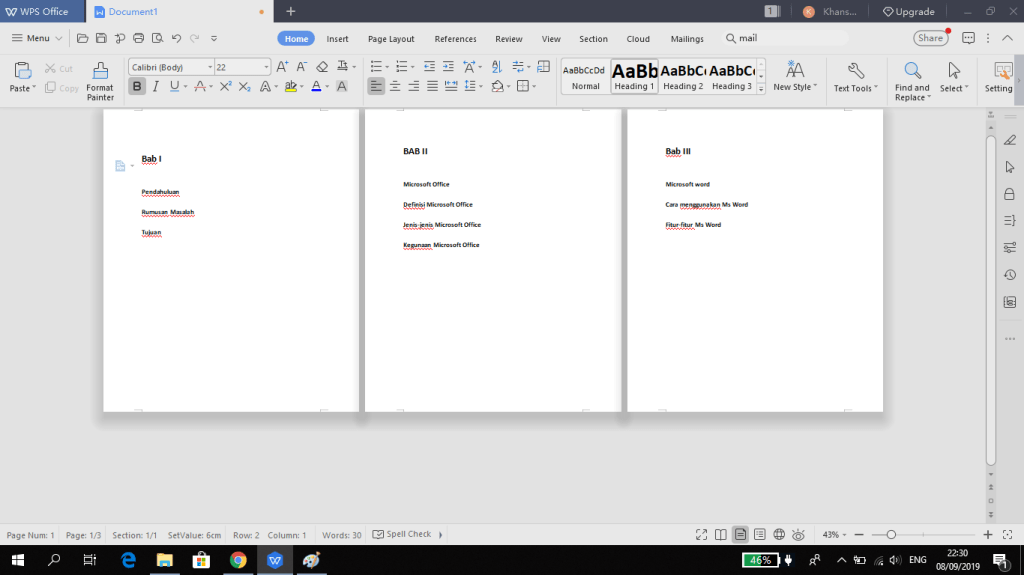Viewport: 1024px width, 575px height.
Task: Open the font name dropdown Calibri (Body)
Action: (x=171, y=67)
